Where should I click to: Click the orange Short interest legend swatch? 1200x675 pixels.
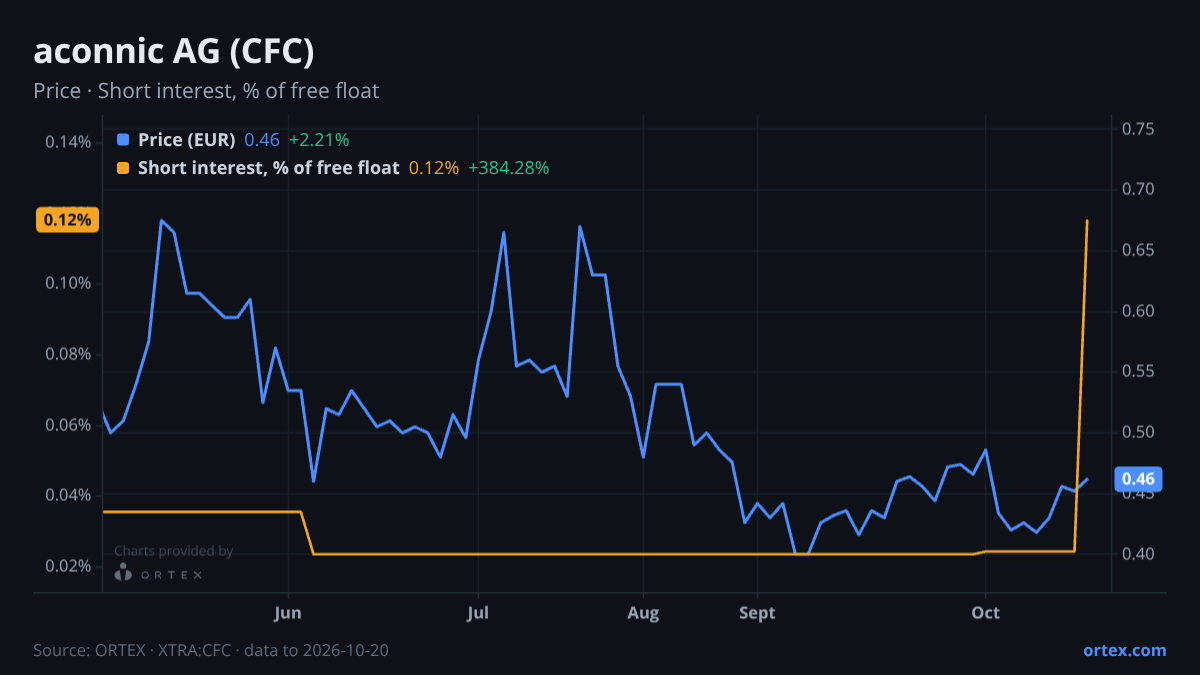tap(123, 168)
